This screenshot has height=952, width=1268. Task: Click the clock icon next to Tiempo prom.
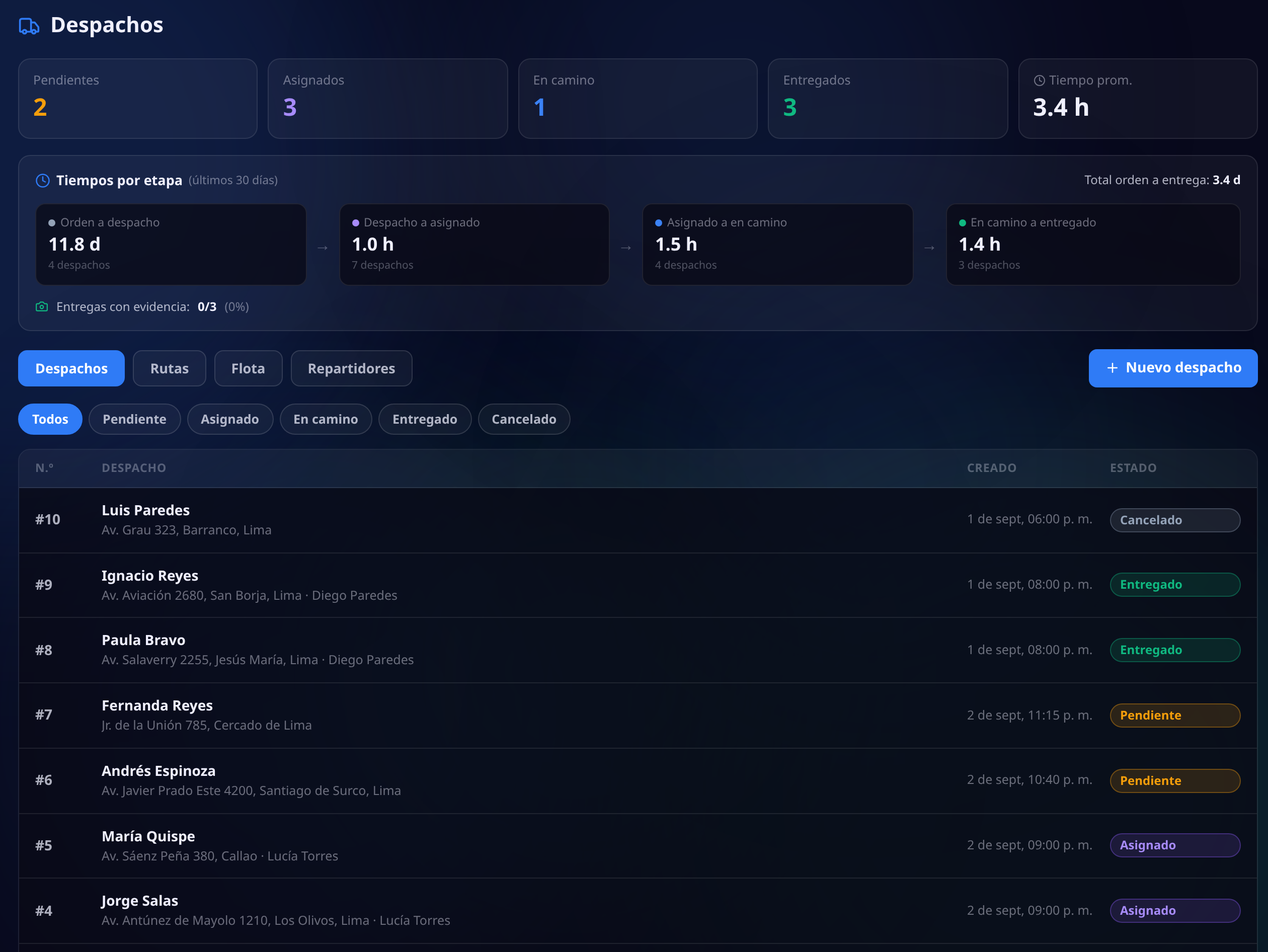pos(1039,81)
